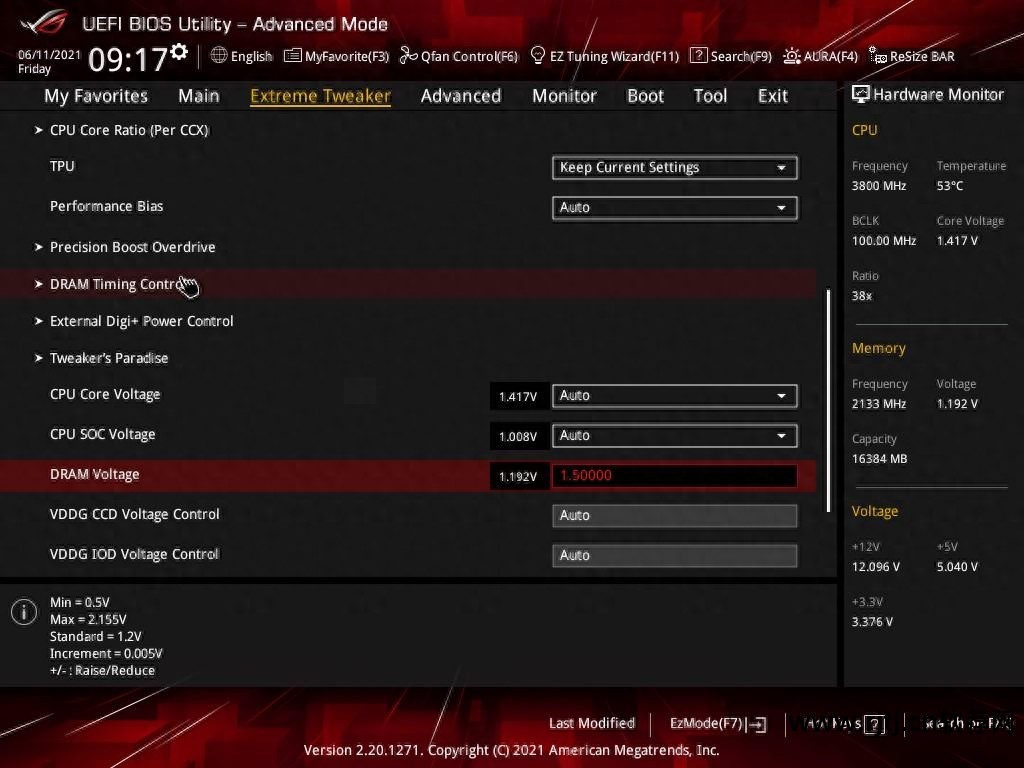Open the Exit tab
The image size is (1024, 768).
[773, 96]
